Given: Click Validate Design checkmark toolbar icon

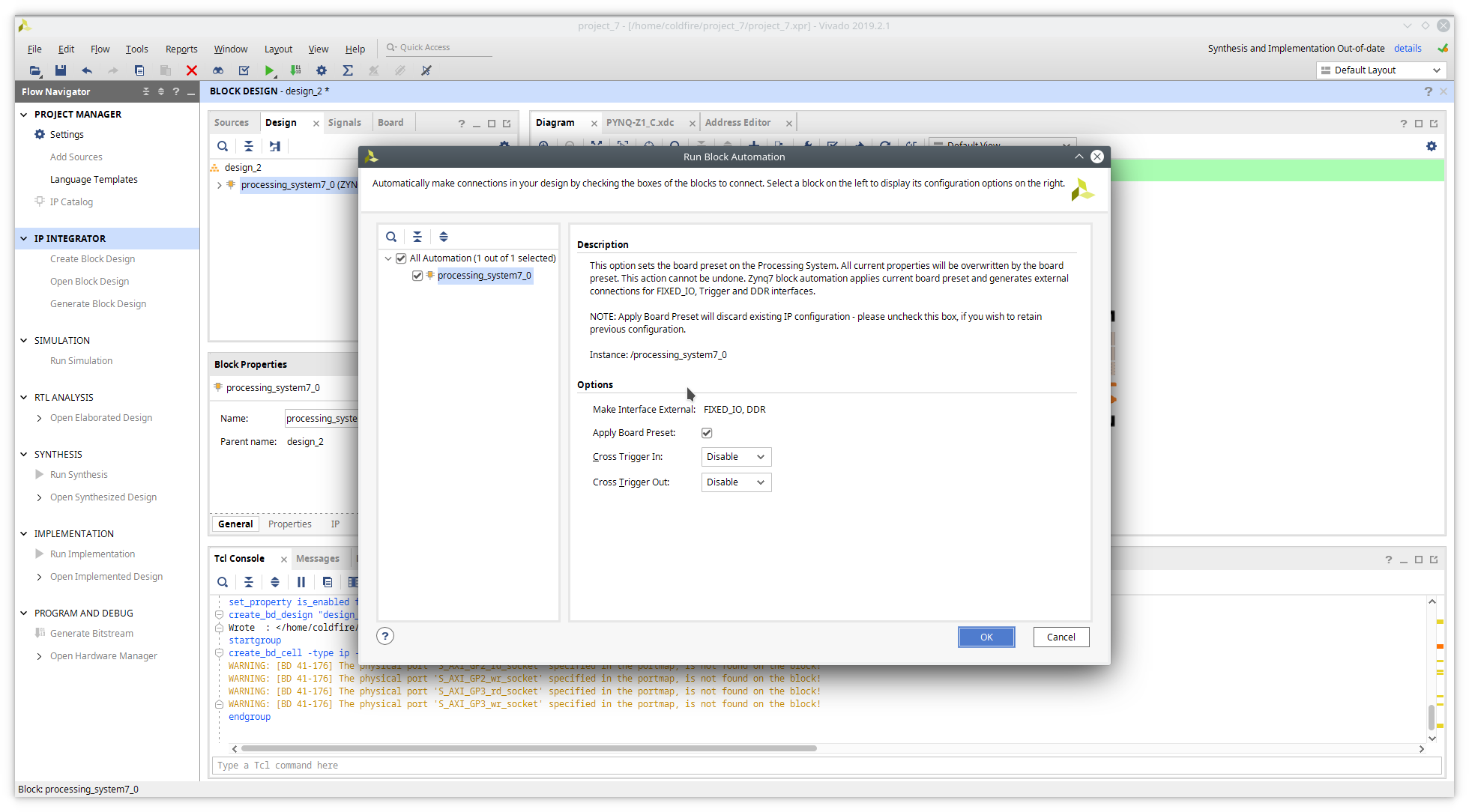Looking at the screenshot, I should (x=244, y=70).
